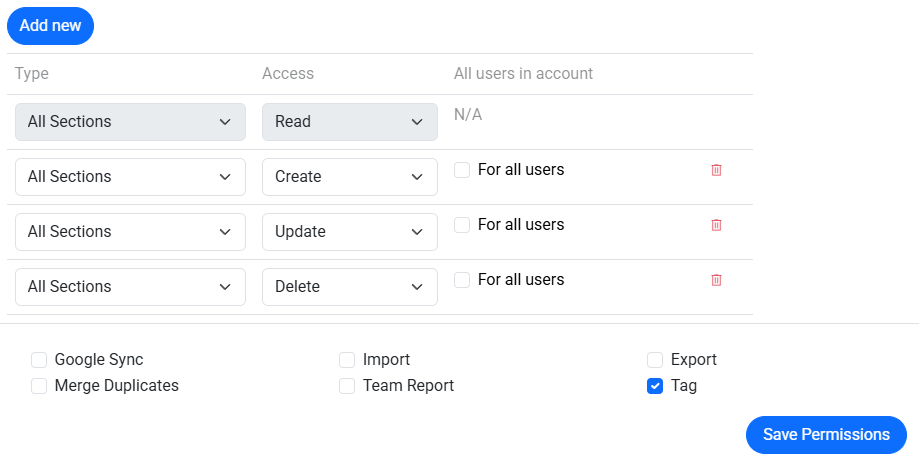Enable Merge Duplicates permission

click(x=39, y=386)
